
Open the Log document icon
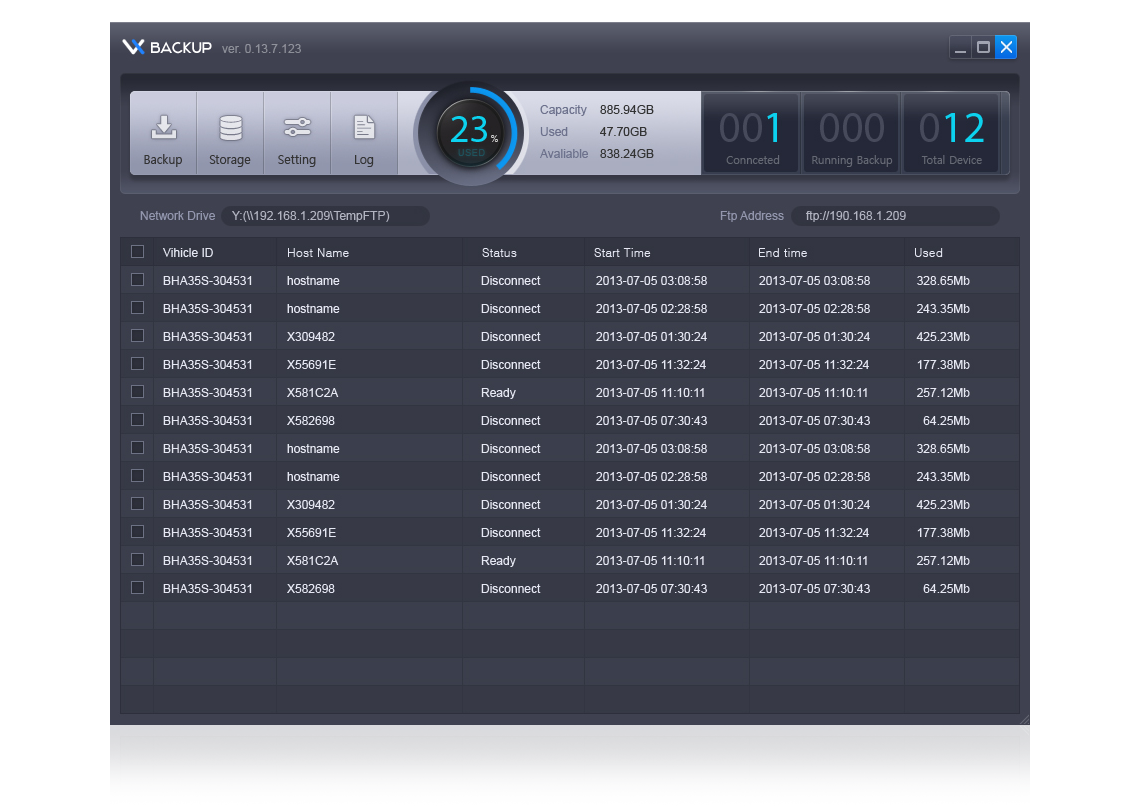pos(364,134)
